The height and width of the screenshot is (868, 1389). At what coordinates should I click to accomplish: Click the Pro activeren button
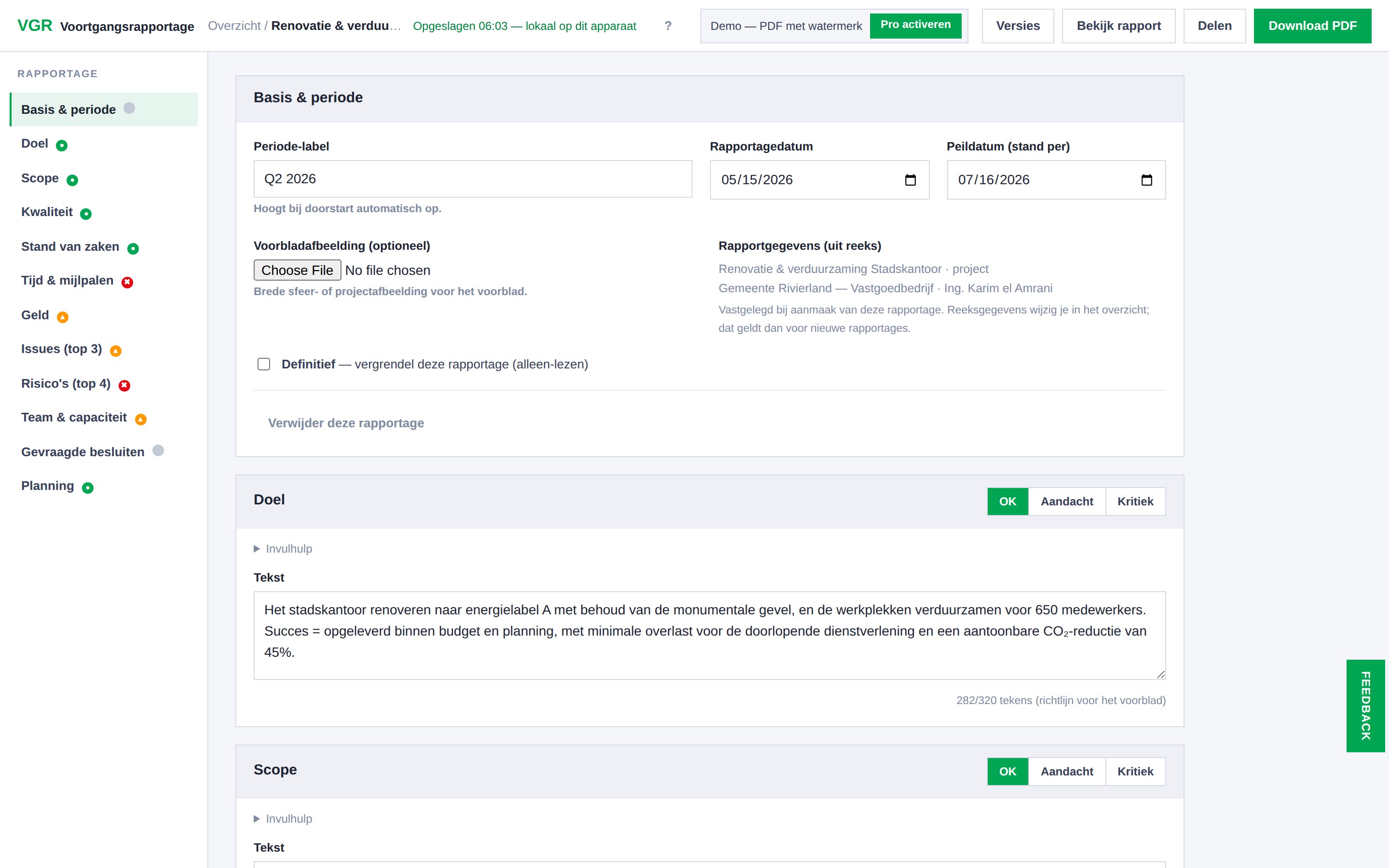[915, 25]
